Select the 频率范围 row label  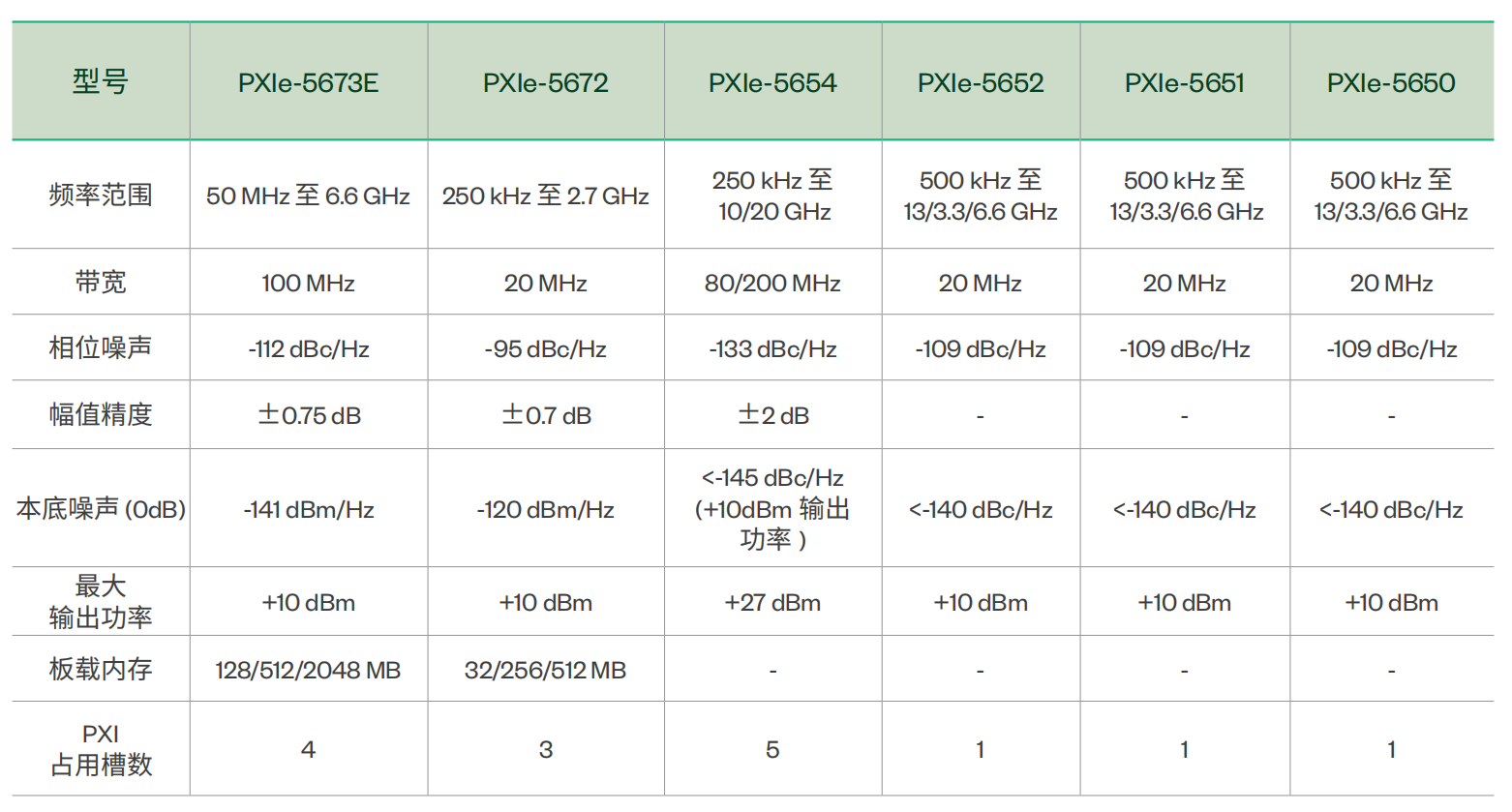pyautogui.click(x=101, y=195)
